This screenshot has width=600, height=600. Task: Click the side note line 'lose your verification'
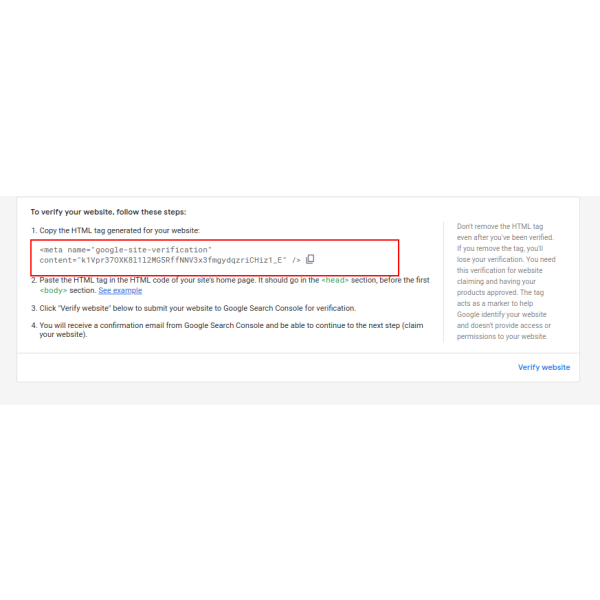point(506,259)
